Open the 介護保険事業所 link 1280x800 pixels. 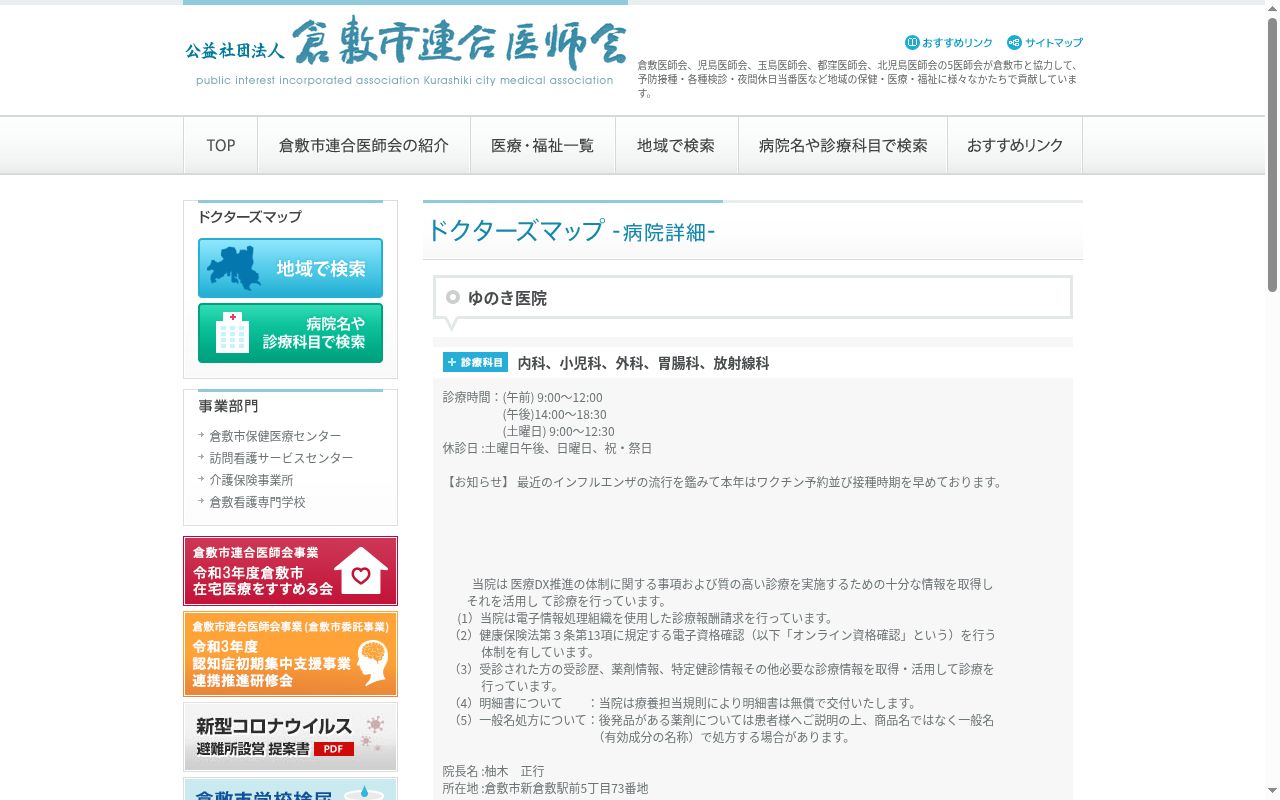click(251, 480)
